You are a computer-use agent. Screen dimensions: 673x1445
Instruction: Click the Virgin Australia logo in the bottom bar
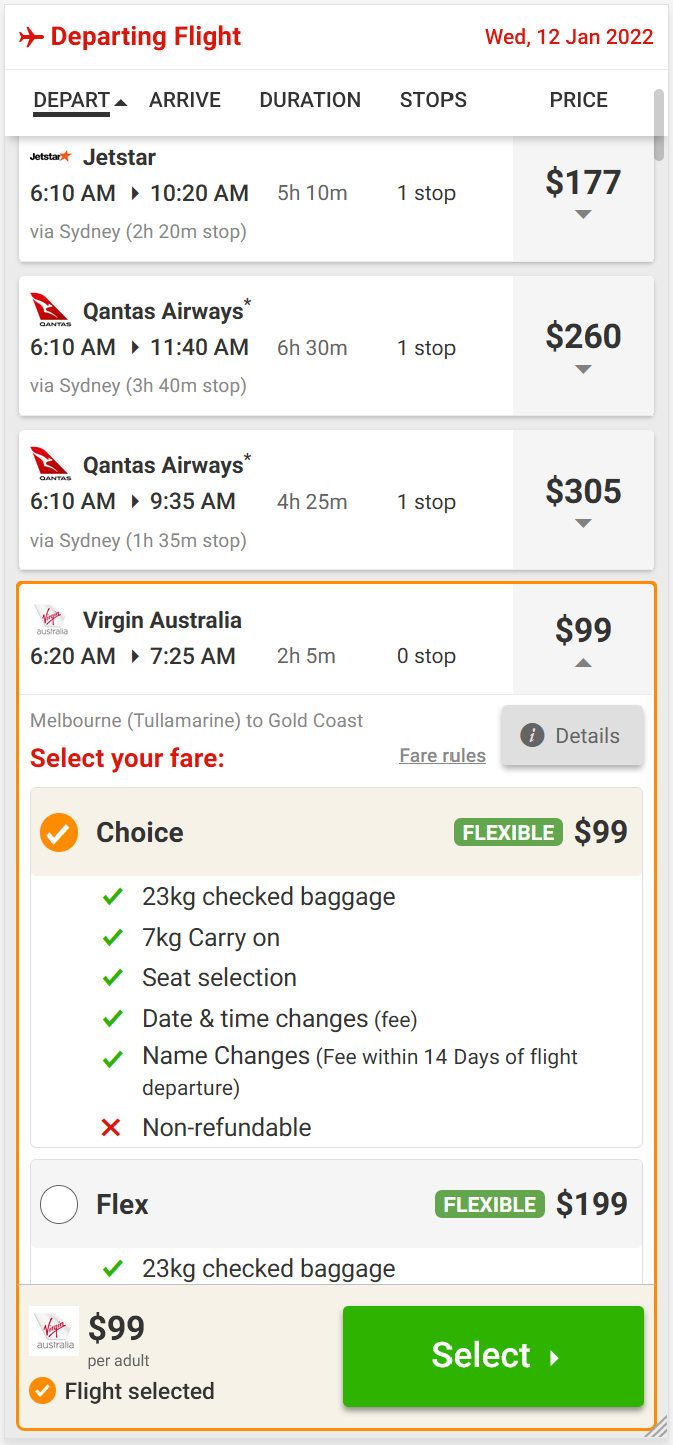(x=52, y=1330)
